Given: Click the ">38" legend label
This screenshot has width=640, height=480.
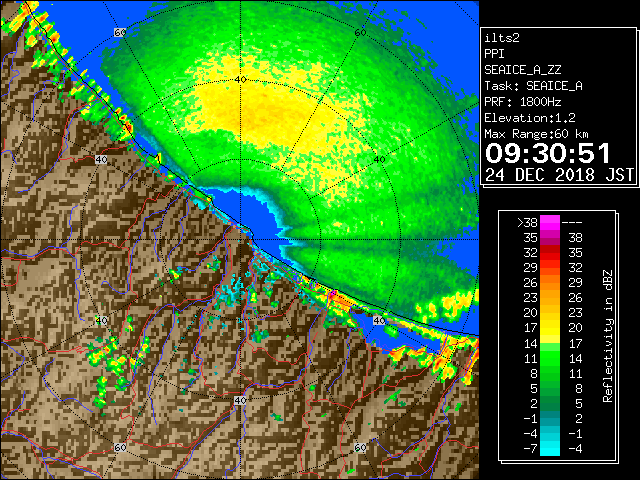Looking at the screenshot, I should click(527, 223).
